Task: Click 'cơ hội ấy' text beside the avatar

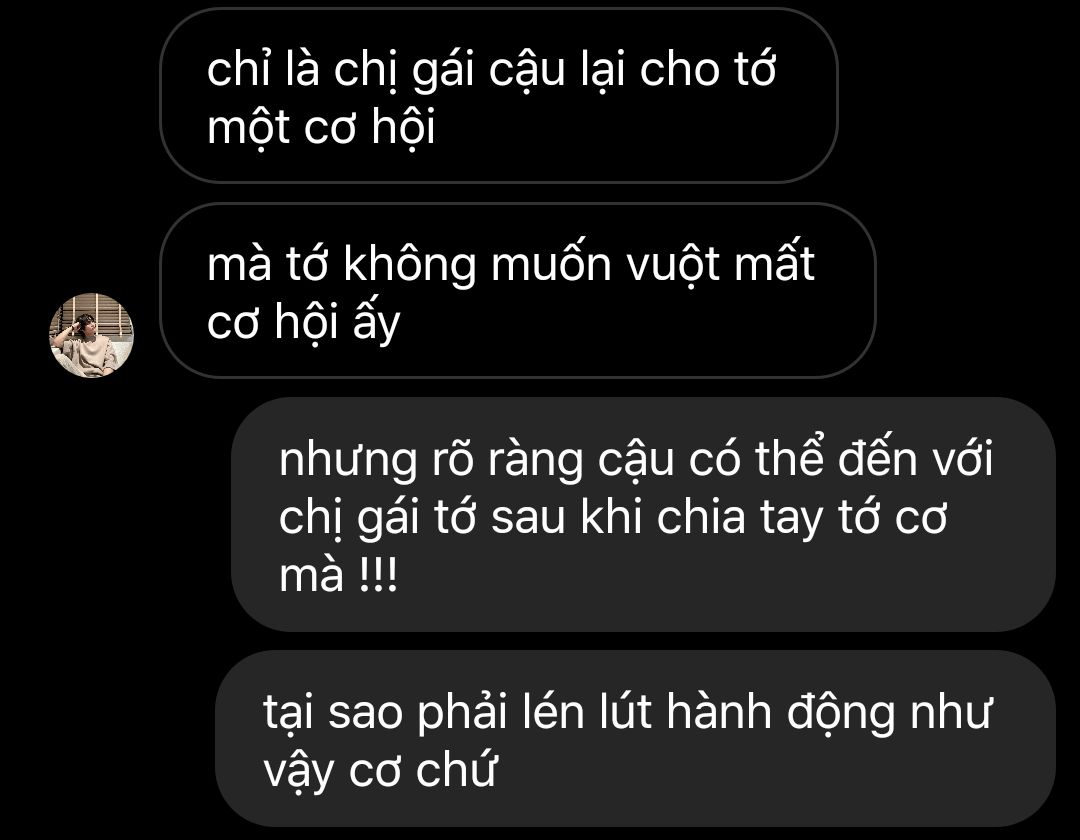Action: click(x=303, y=323)
